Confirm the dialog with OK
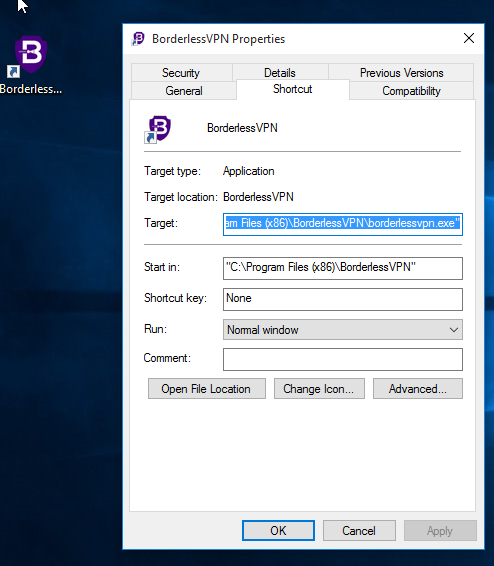The image size is (494, 566). (x=278, y=531)
